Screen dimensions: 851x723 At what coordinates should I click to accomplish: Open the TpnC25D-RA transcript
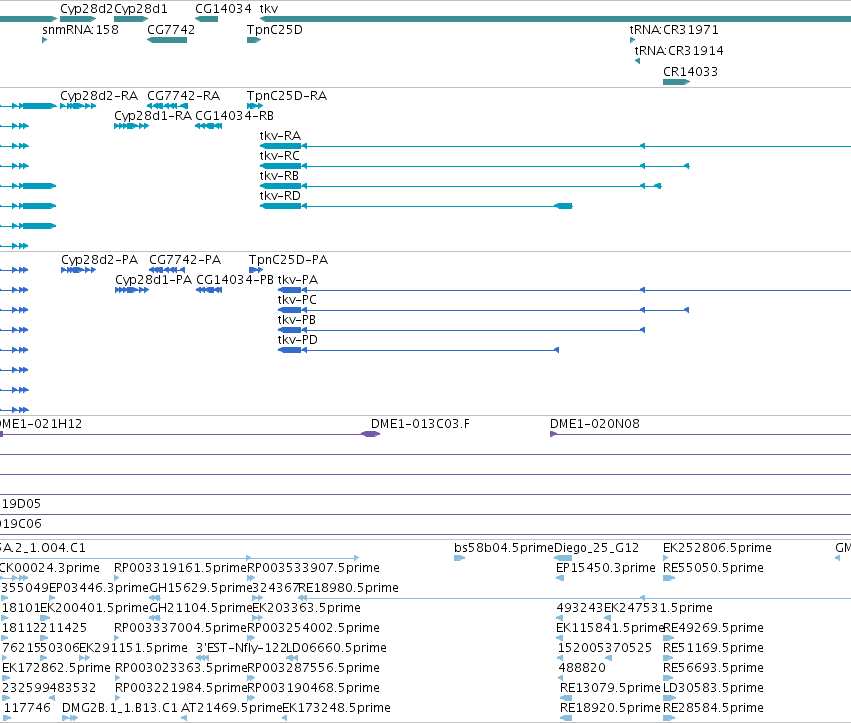[287, 96]
